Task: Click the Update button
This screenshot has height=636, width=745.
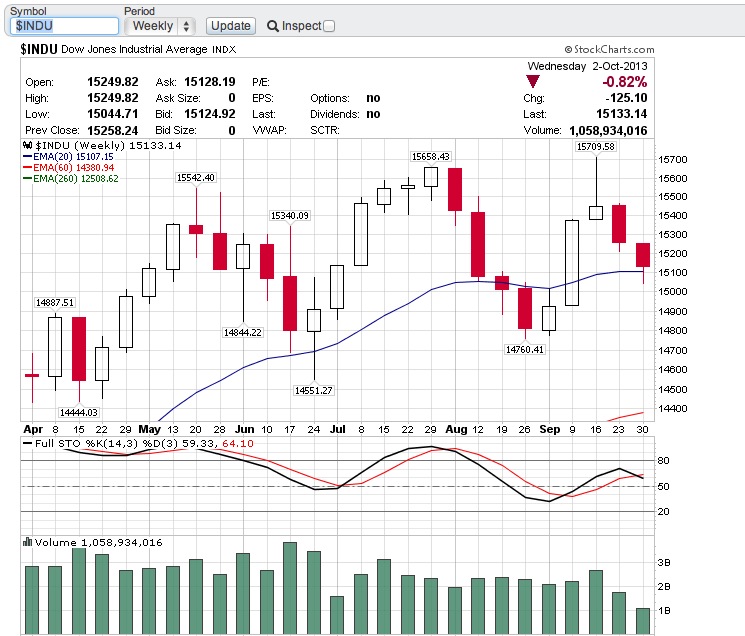Action: click(x=230, y=26)
